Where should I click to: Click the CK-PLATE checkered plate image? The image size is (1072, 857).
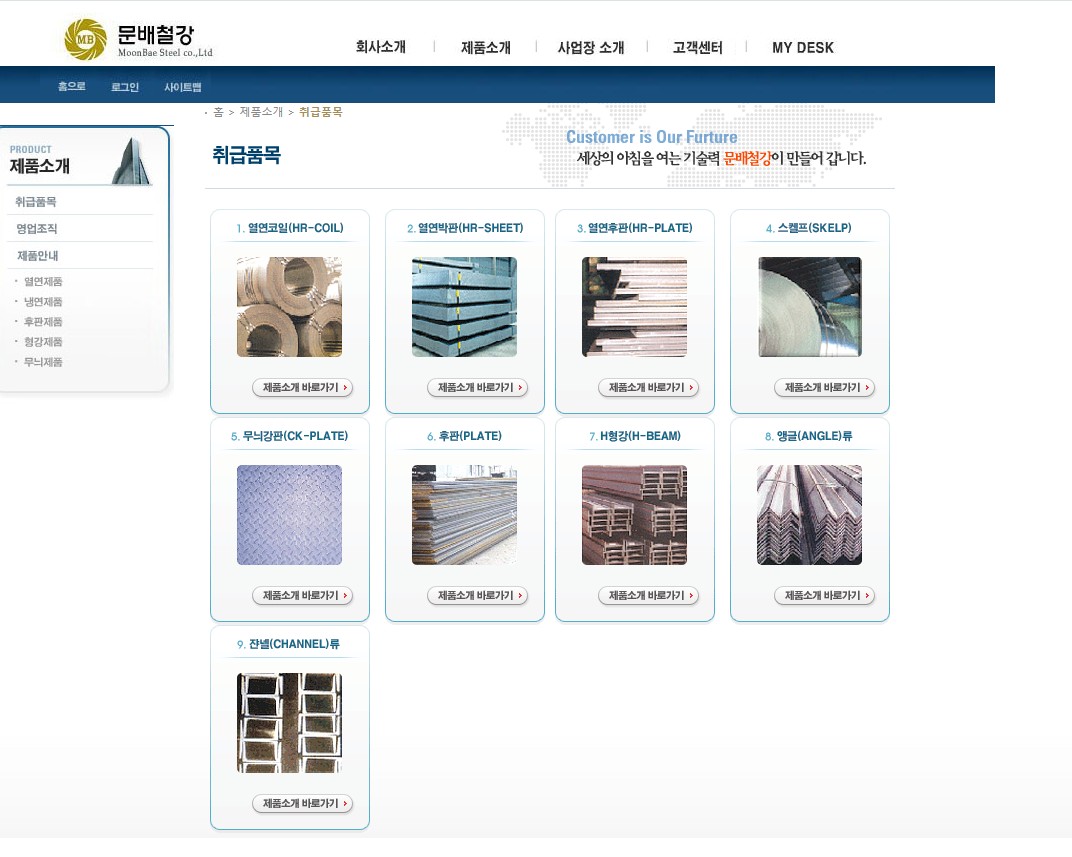click(289, 515)
